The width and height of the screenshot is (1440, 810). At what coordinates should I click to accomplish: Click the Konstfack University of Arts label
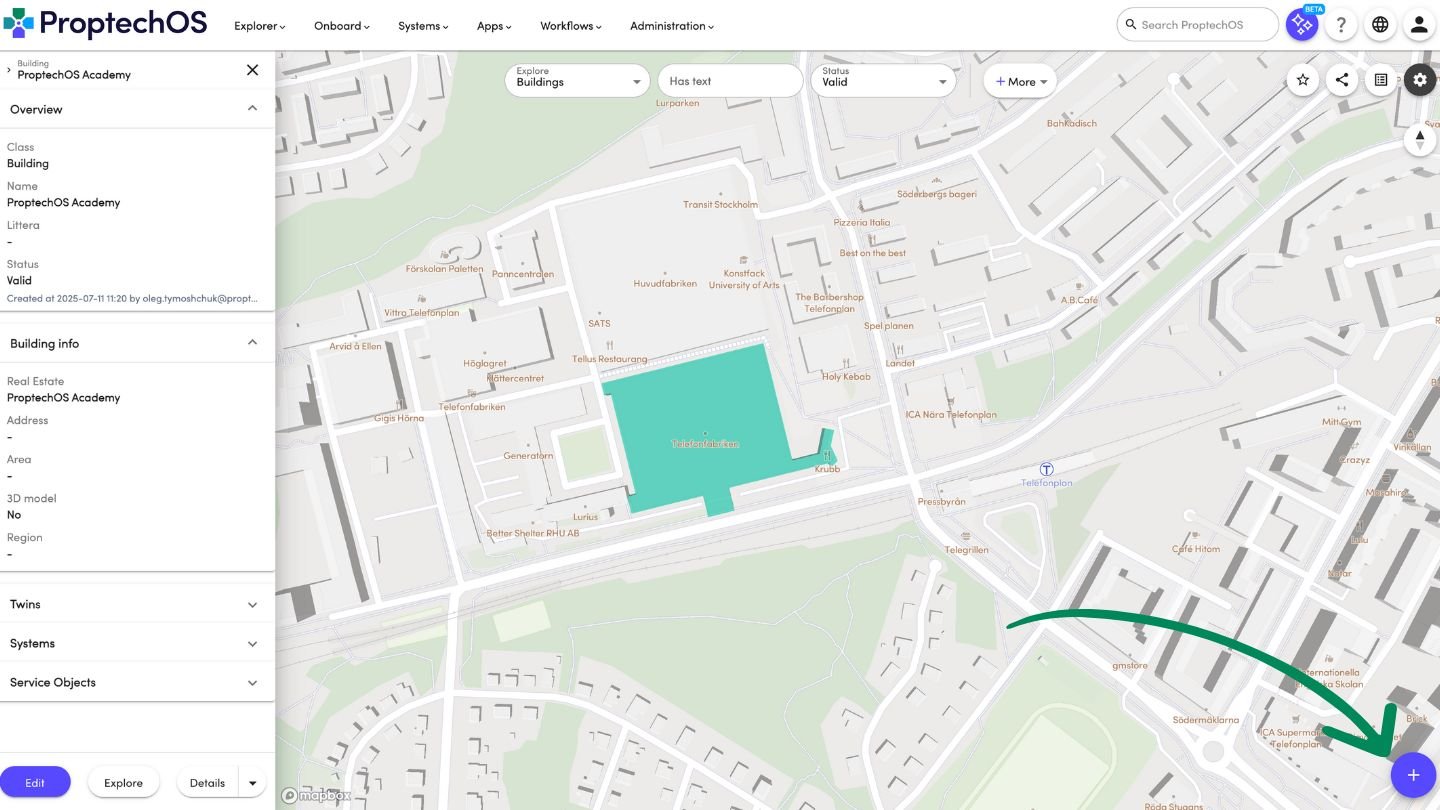pos(744,279)
